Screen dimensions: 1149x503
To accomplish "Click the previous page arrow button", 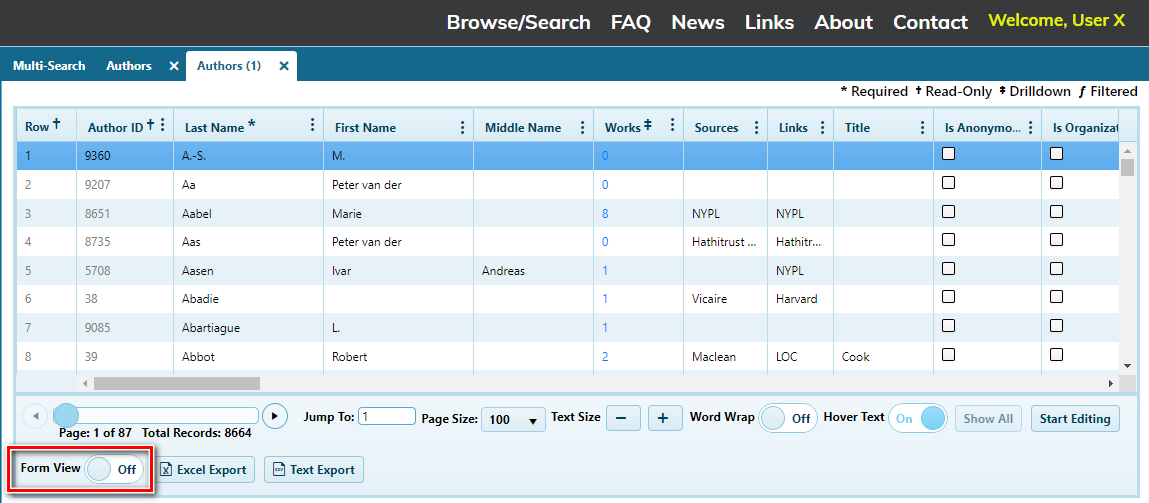I will (x=34, y=416).
